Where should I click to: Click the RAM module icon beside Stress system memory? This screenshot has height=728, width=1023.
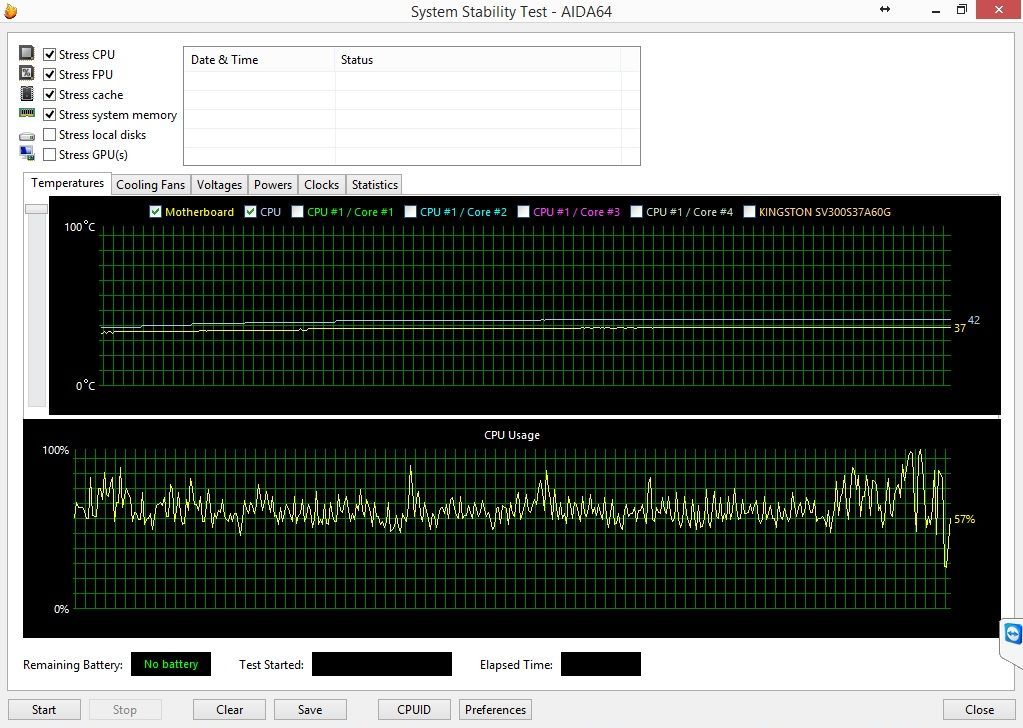(27, 113)
